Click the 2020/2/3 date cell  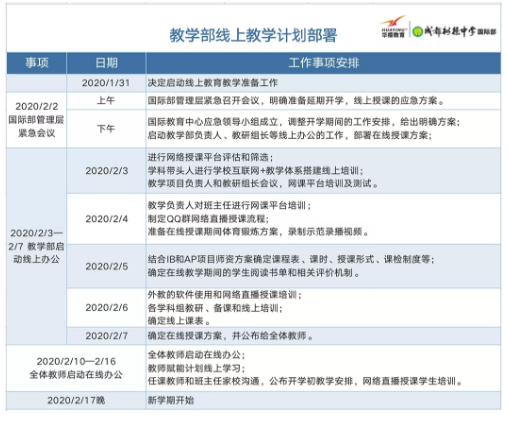106,171
